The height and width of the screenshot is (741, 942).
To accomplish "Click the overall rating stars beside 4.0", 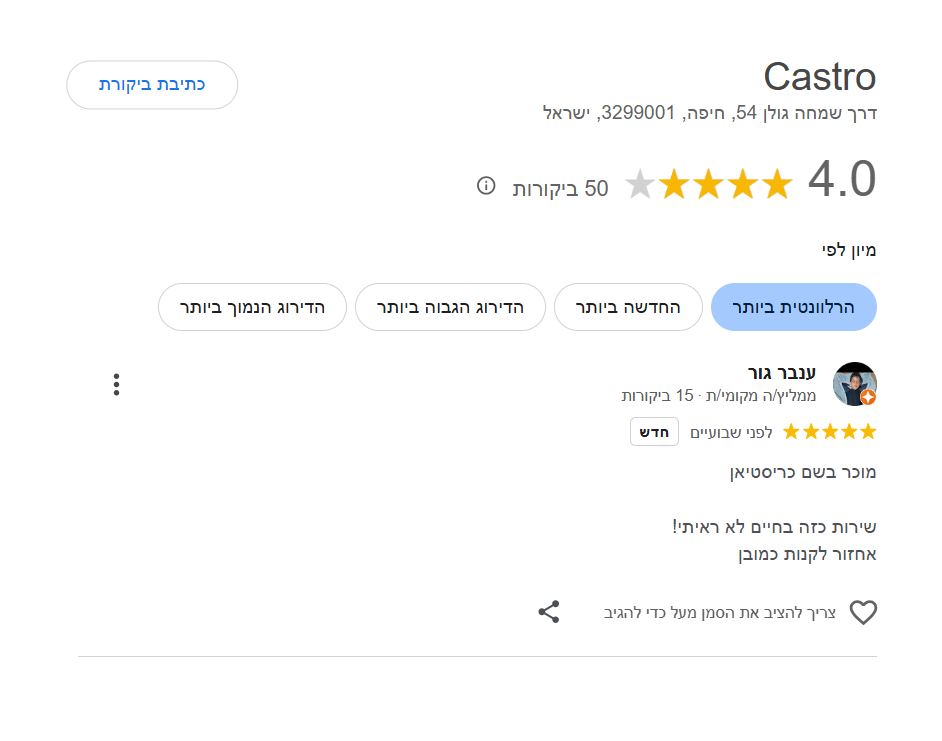I will tap(710, 183).
